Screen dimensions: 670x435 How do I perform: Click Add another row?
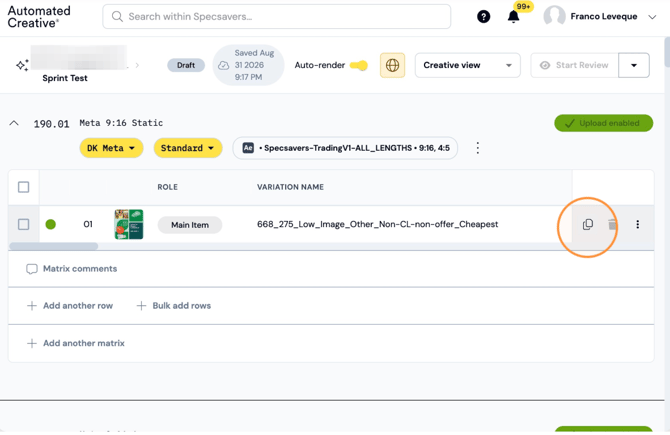click(x=70, y=306)
